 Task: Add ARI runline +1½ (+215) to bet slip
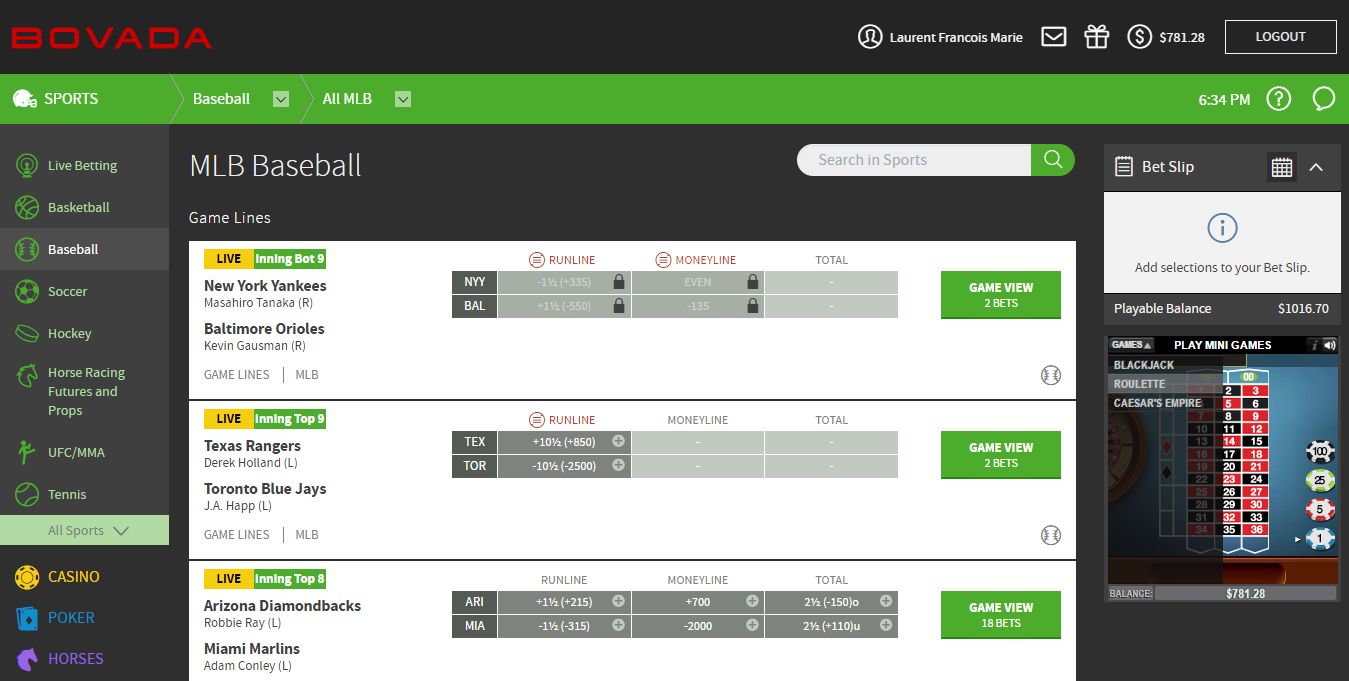pyautogui.click(x=564, y=602)
